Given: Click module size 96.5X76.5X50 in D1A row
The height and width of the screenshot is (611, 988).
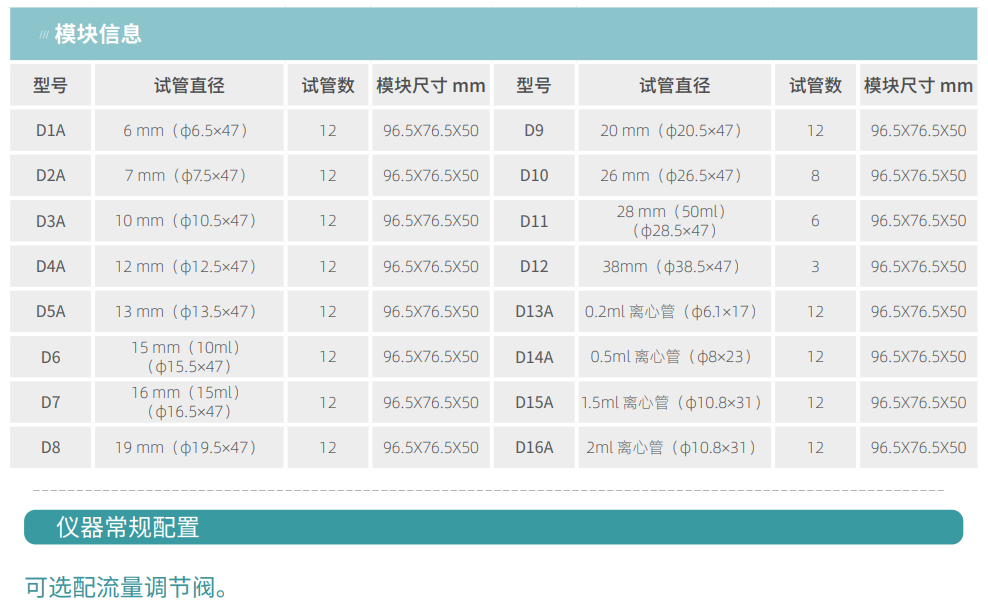Looking at the screenshot, I should [431, 130].
